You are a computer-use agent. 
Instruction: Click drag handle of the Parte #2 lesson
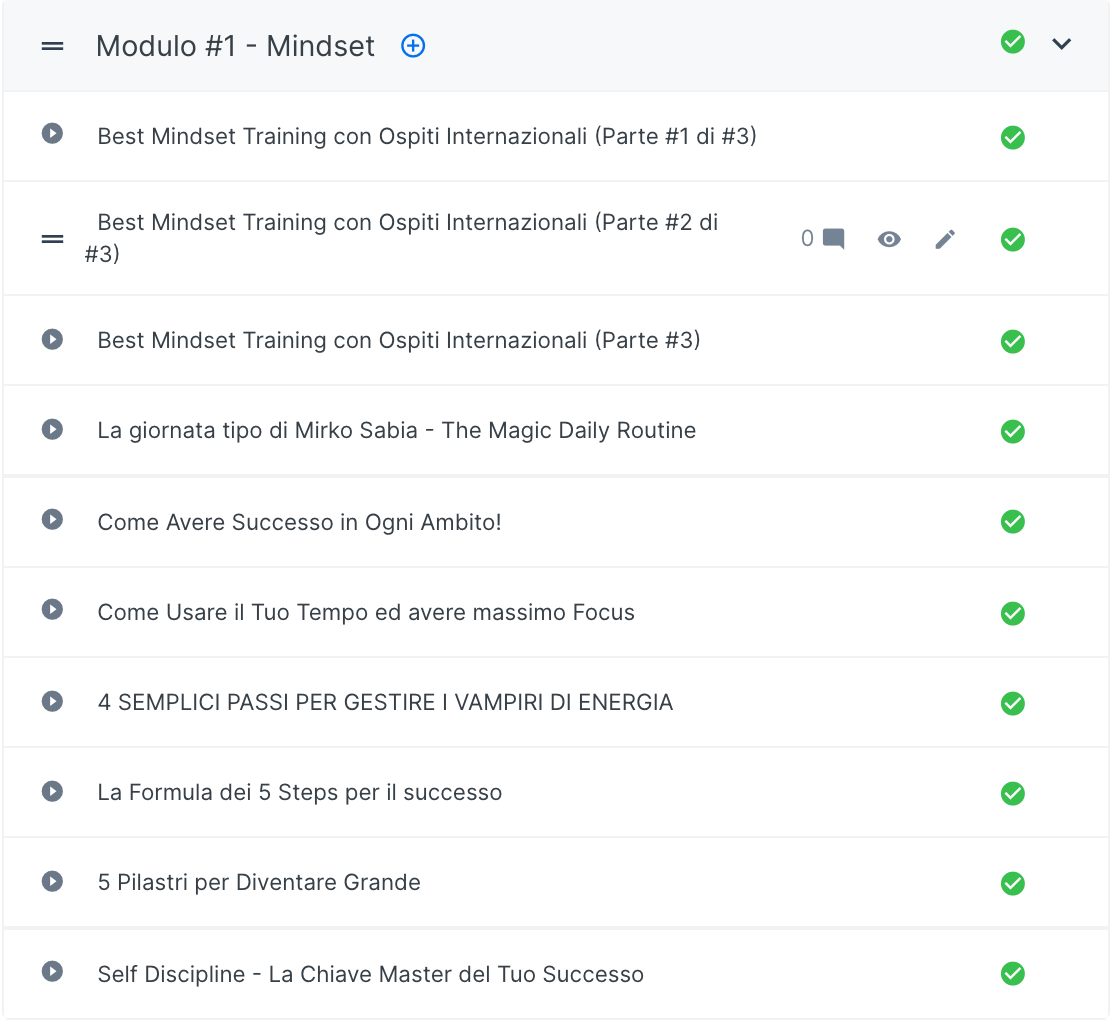pos(52,239)
